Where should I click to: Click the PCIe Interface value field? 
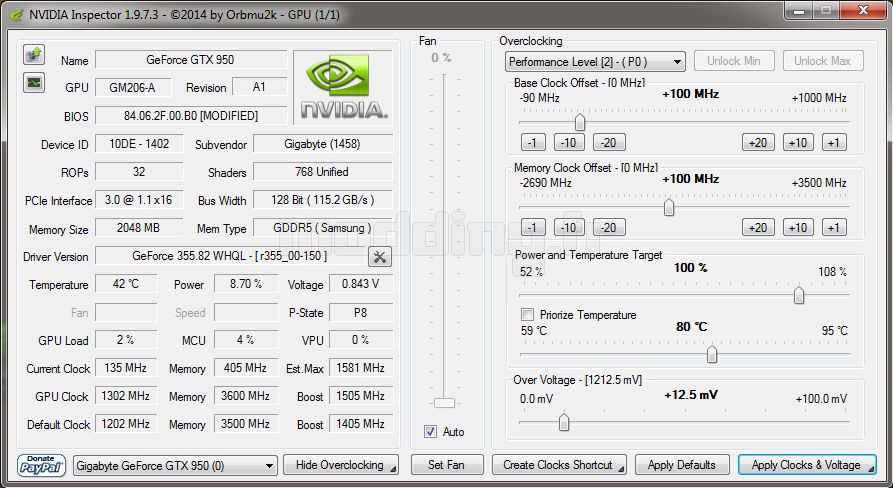point(139,200)
